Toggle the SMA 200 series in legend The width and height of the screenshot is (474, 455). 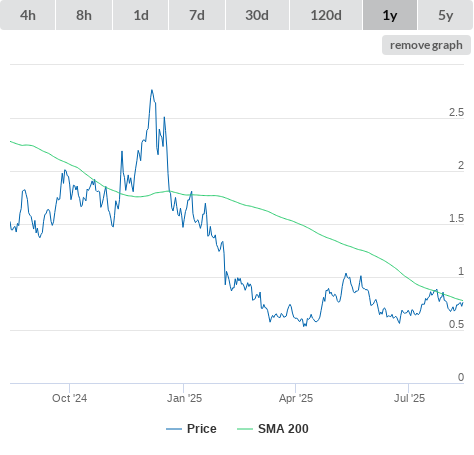tap(273, 429)
